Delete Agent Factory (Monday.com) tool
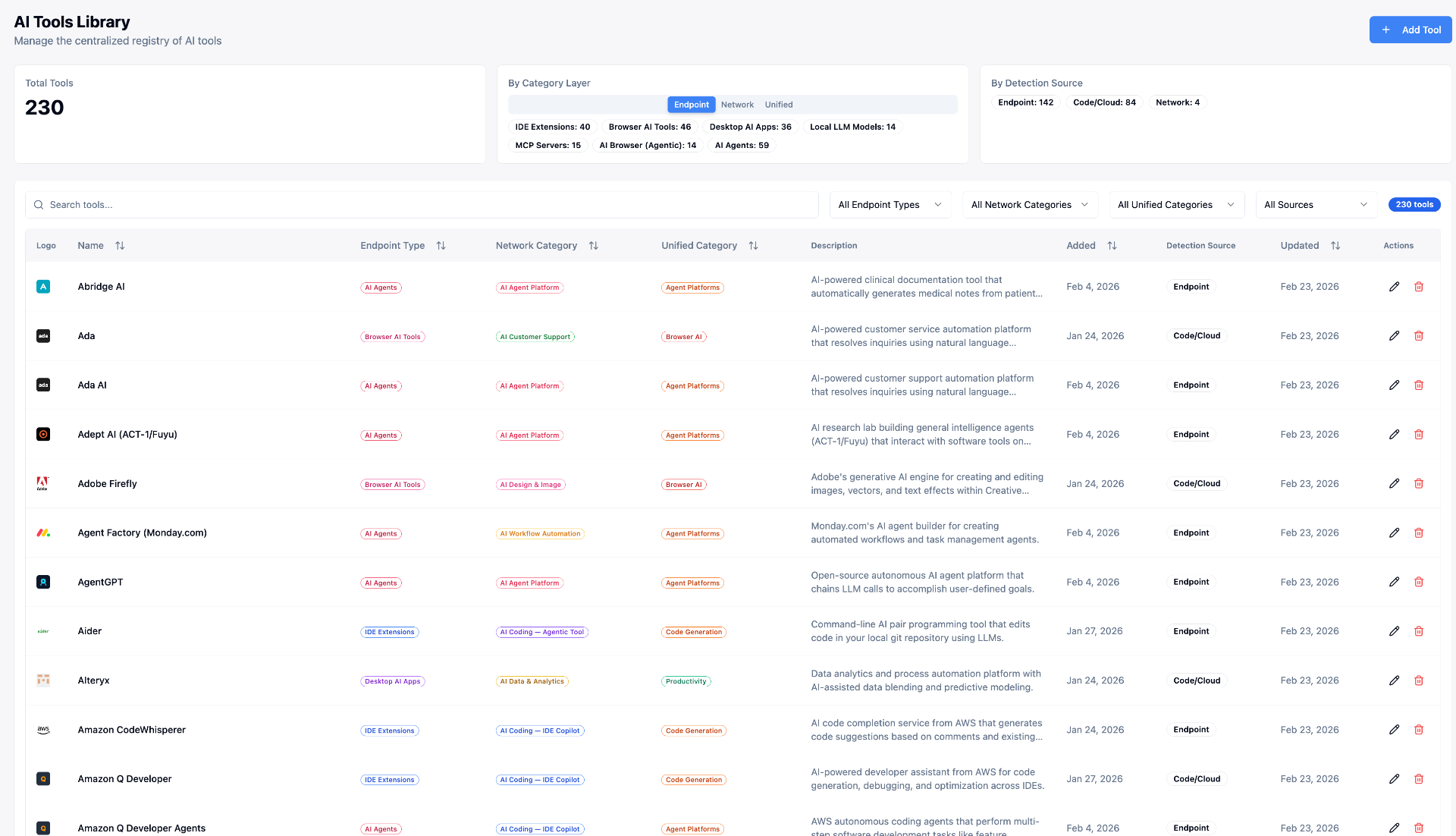 [1419, 533]
